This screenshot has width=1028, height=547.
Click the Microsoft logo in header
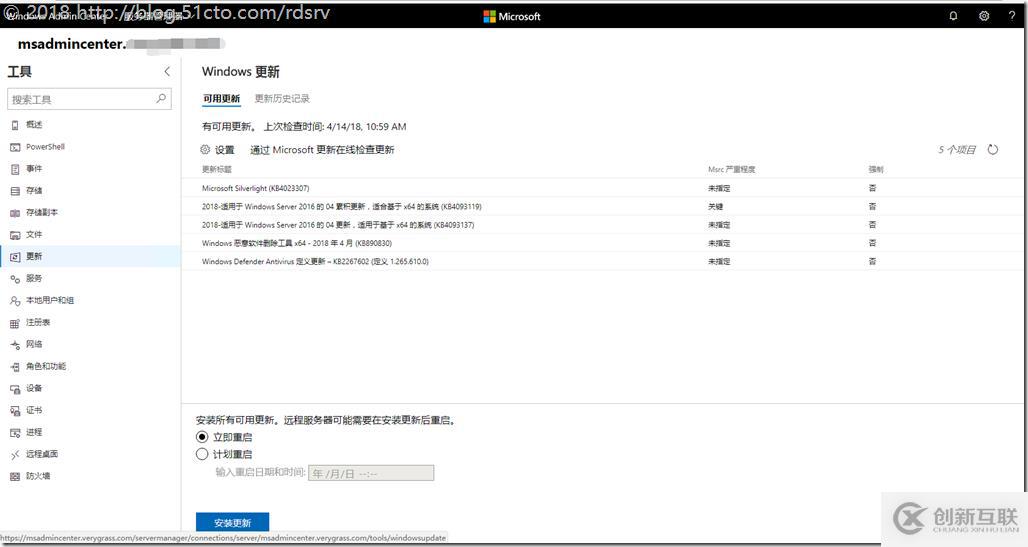click(512, 16)
